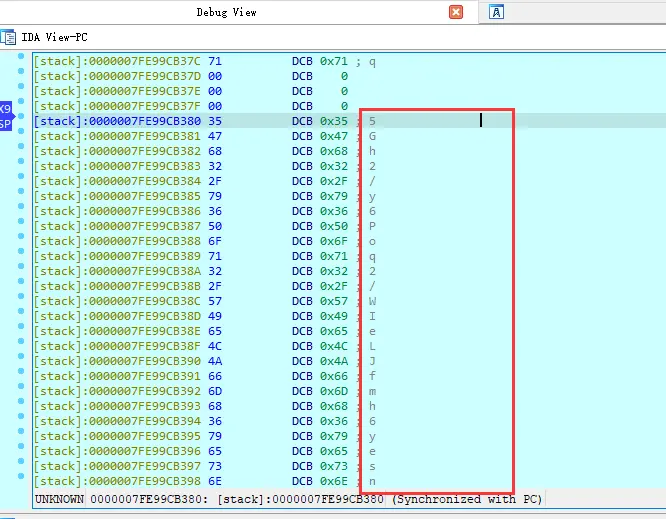Select address line 0000007FE99CB37C
Viewport: 666px width, 519px height.
click(117, 61)
